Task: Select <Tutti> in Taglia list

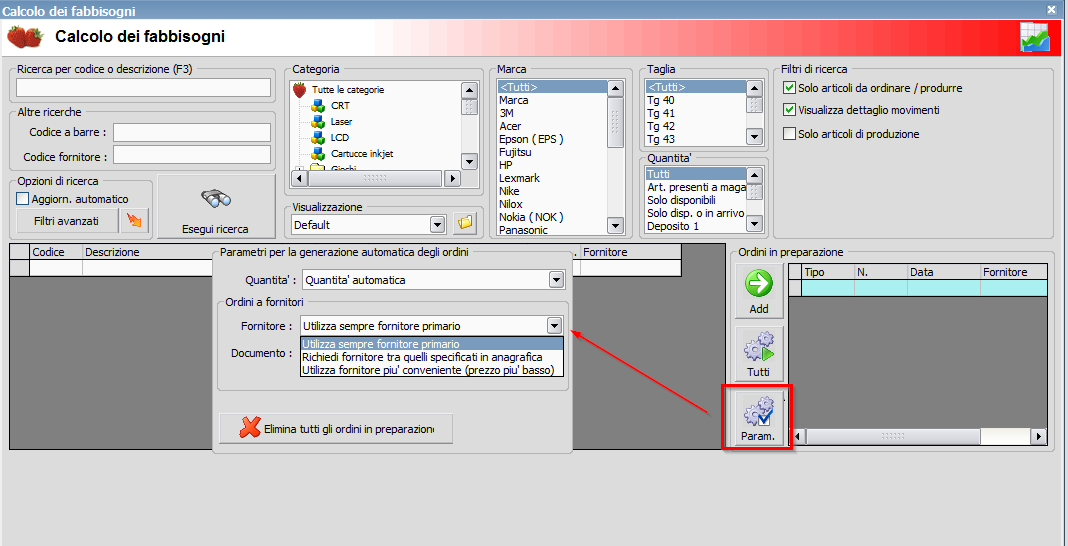Action: coord(695,87)
